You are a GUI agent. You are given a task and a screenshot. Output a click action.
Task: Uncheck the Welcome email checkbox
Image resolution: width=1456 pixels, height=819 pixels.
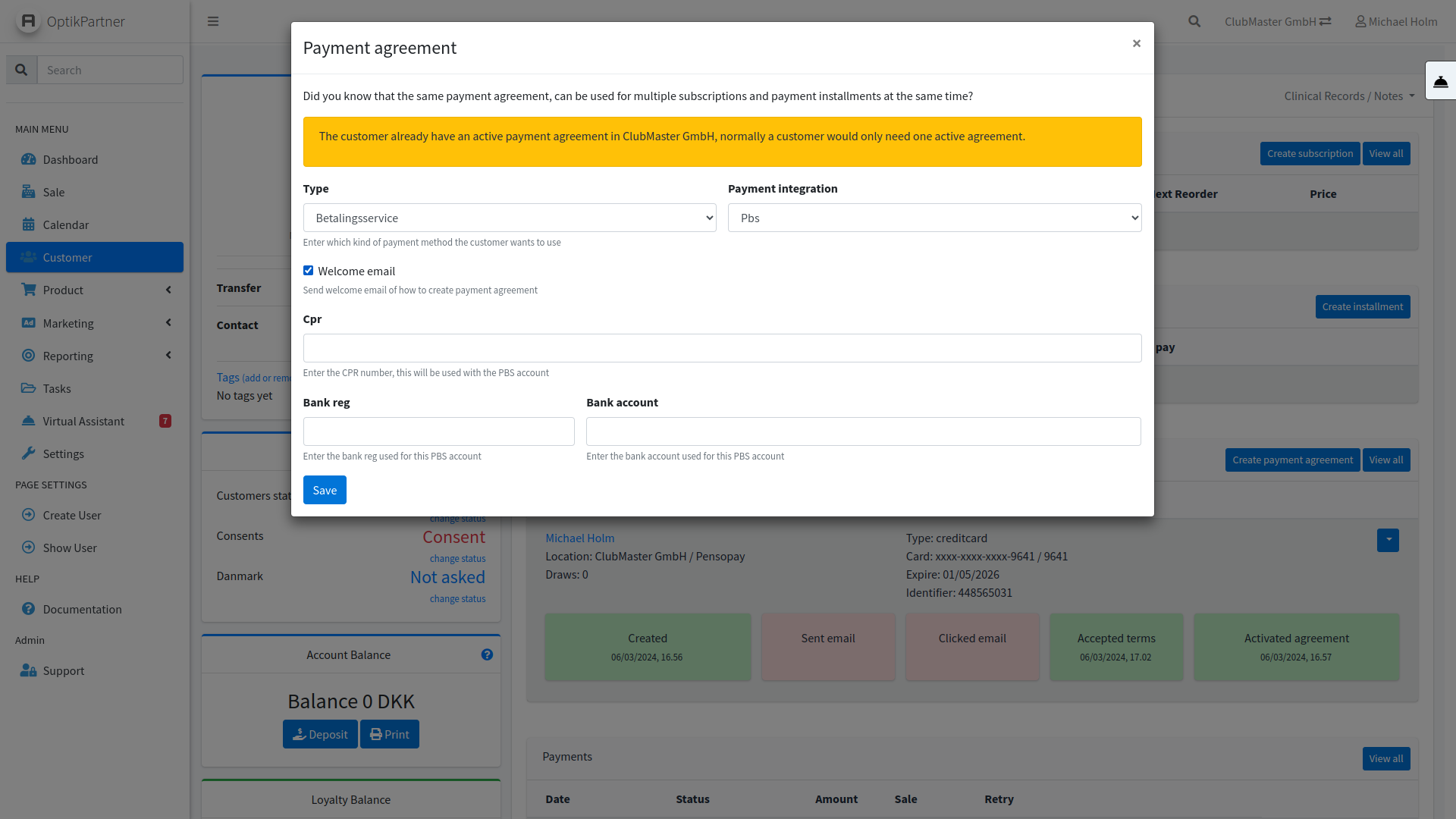click(309, 271)
